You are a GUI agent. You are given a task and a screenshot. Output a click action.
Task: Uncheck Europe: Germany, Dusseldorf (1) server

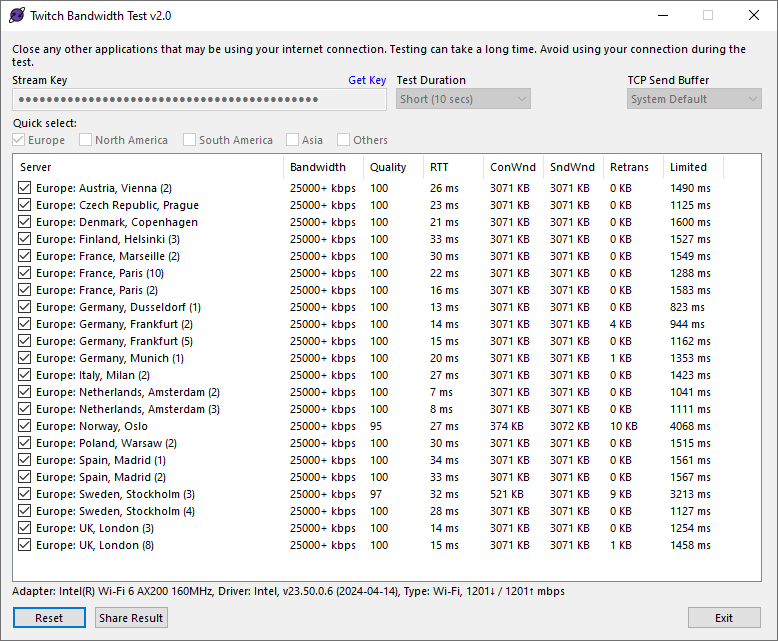24,307
